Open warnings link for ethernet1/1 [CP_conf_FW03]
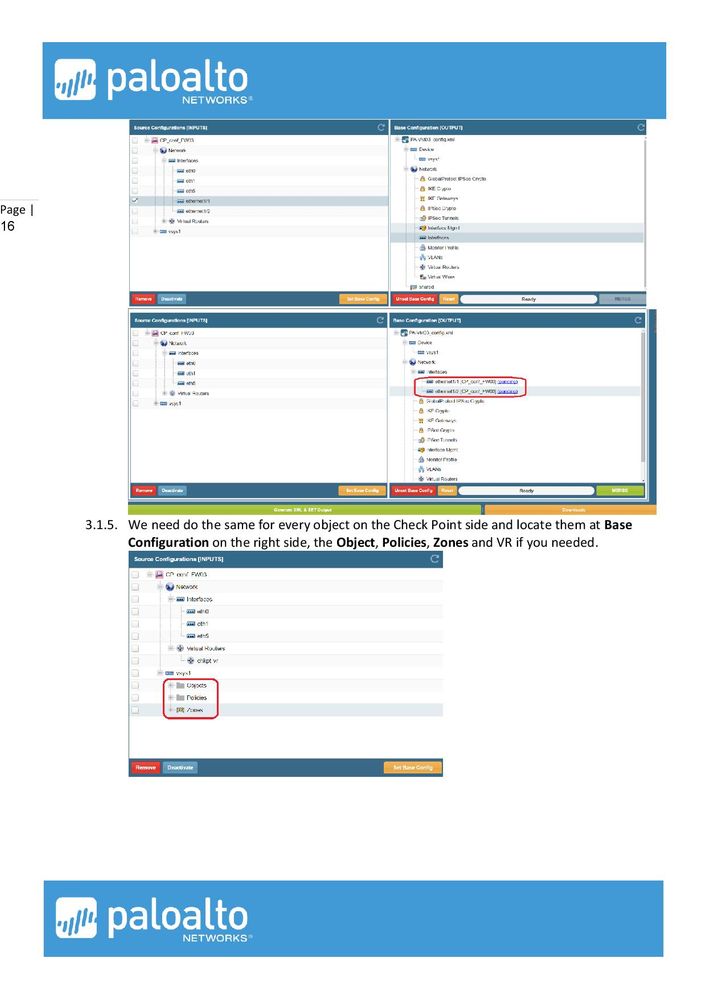 point(507,381)
